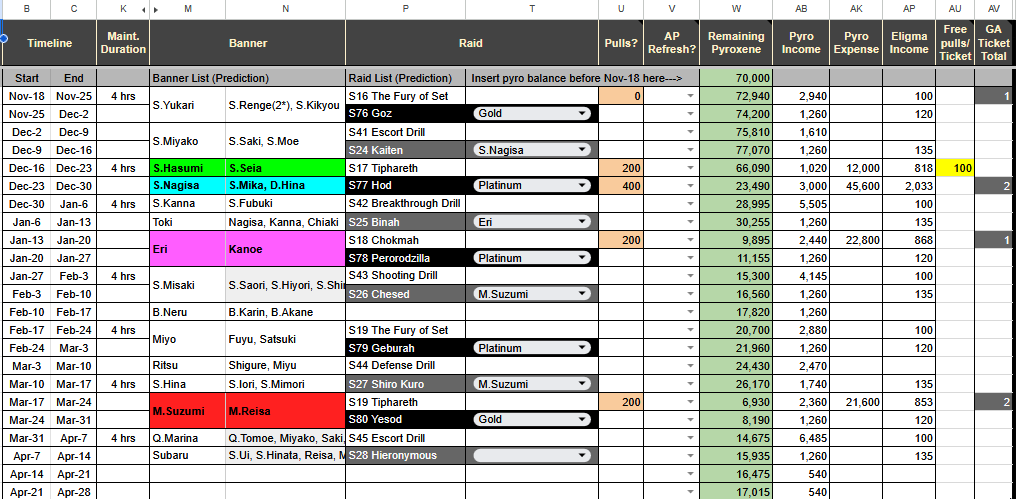Select the magenta Eri banner cell
The width and height of the screenshot is (1016, 499).
[x=187, y=250]
